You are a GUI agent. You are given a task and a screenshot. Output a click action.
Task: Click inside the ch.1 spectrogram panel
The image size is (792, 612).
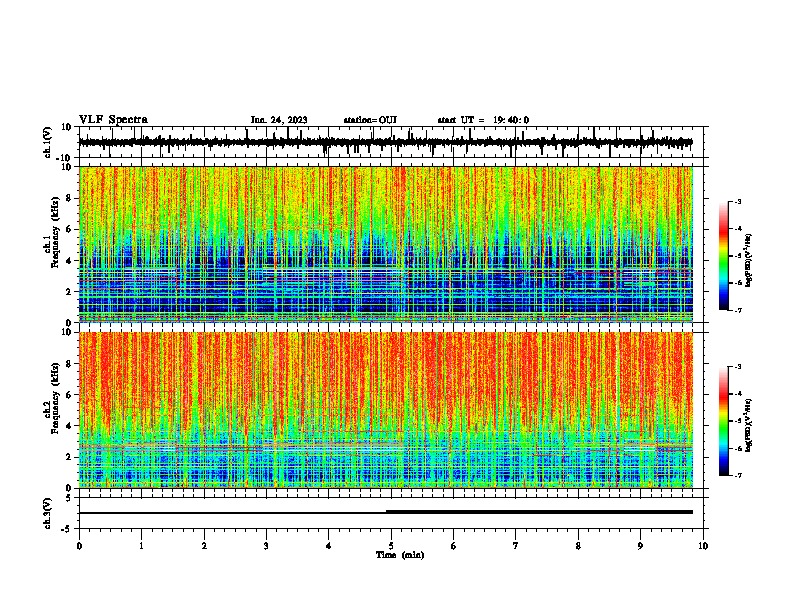click(386, 244)
